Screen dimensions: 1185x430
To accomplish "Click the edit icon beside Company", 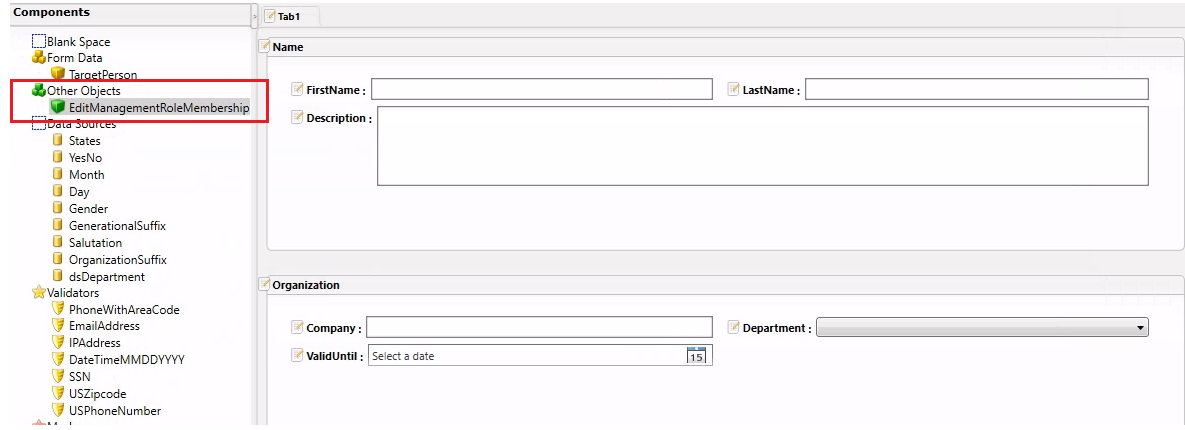I will (298, 327).
